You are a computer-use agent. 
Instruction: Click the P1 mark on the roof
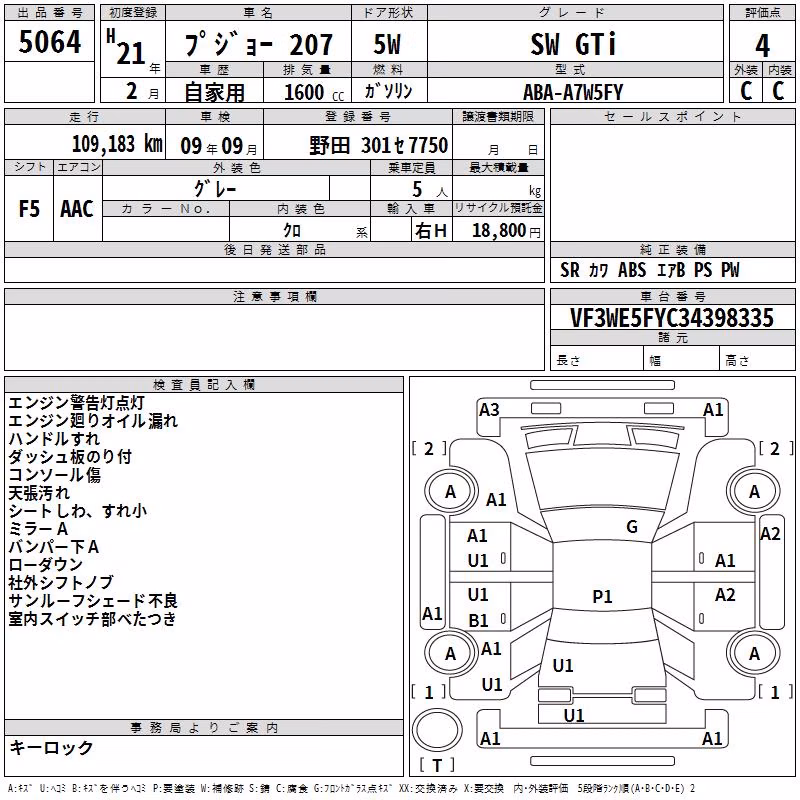602,596
